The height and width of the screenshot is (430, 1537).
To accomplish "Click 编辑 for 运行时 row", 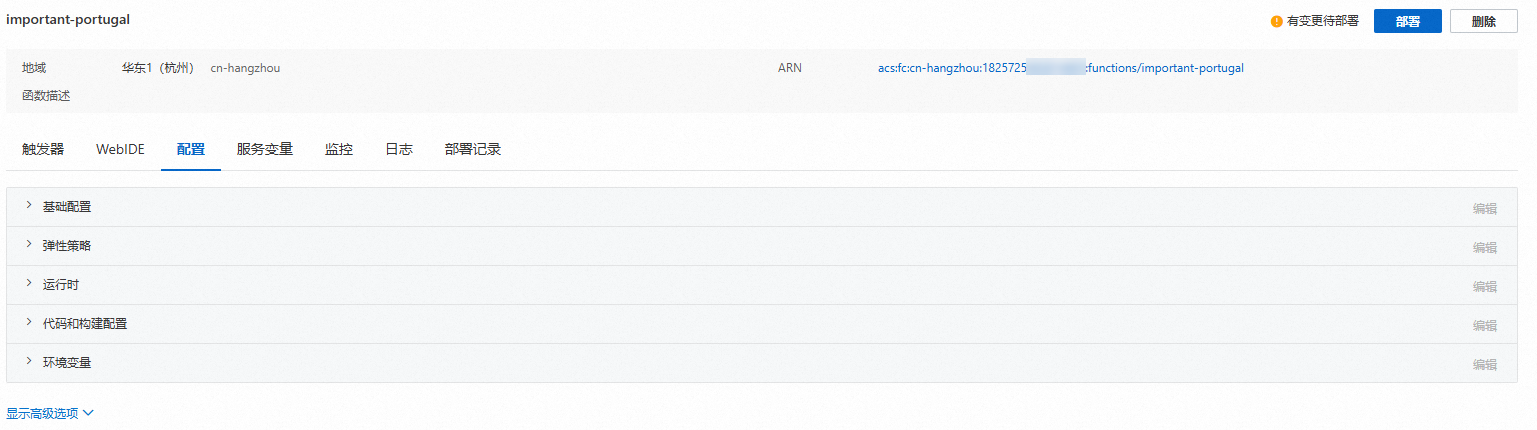I will pos(1485,286).
